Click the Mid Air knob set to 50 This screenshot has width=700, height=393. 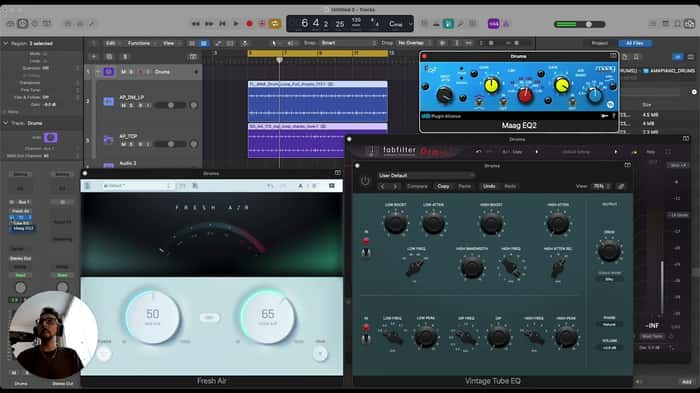[x=152, y=316]
